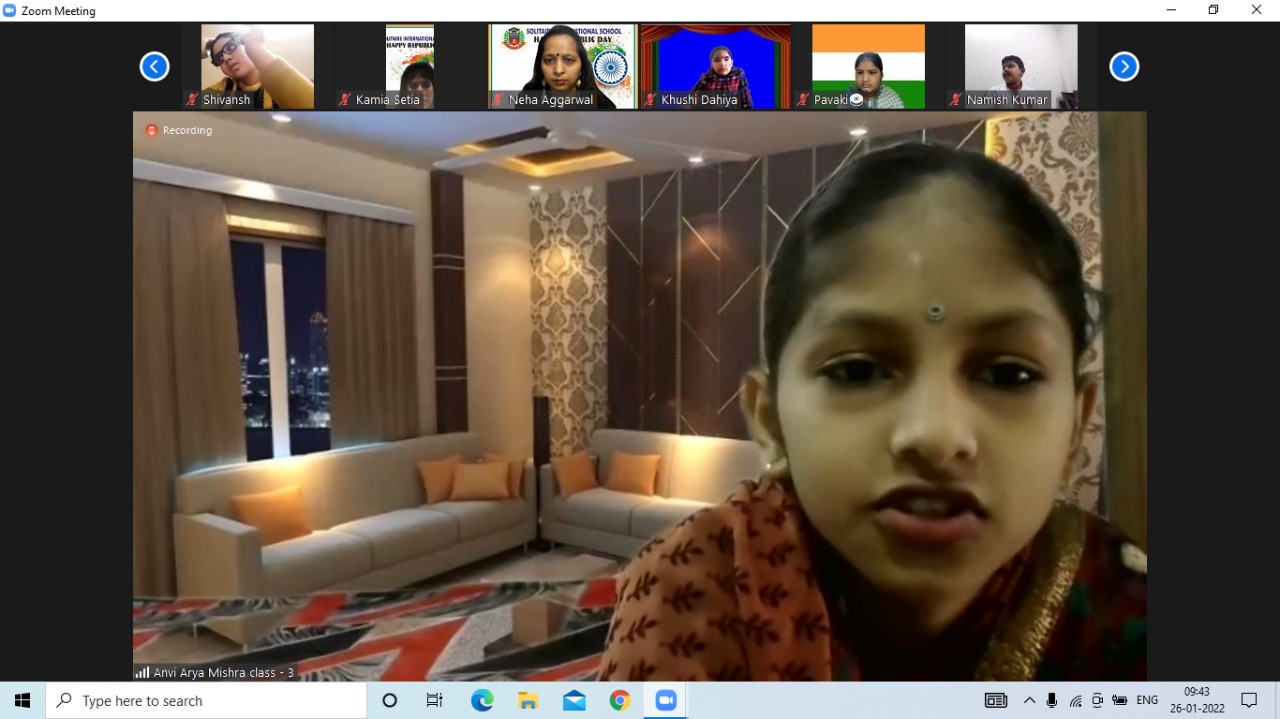Image resolution: width=1280 pixels, height=719 pixels.
Task: Click the Type here to search box
Action: point(206,700)
